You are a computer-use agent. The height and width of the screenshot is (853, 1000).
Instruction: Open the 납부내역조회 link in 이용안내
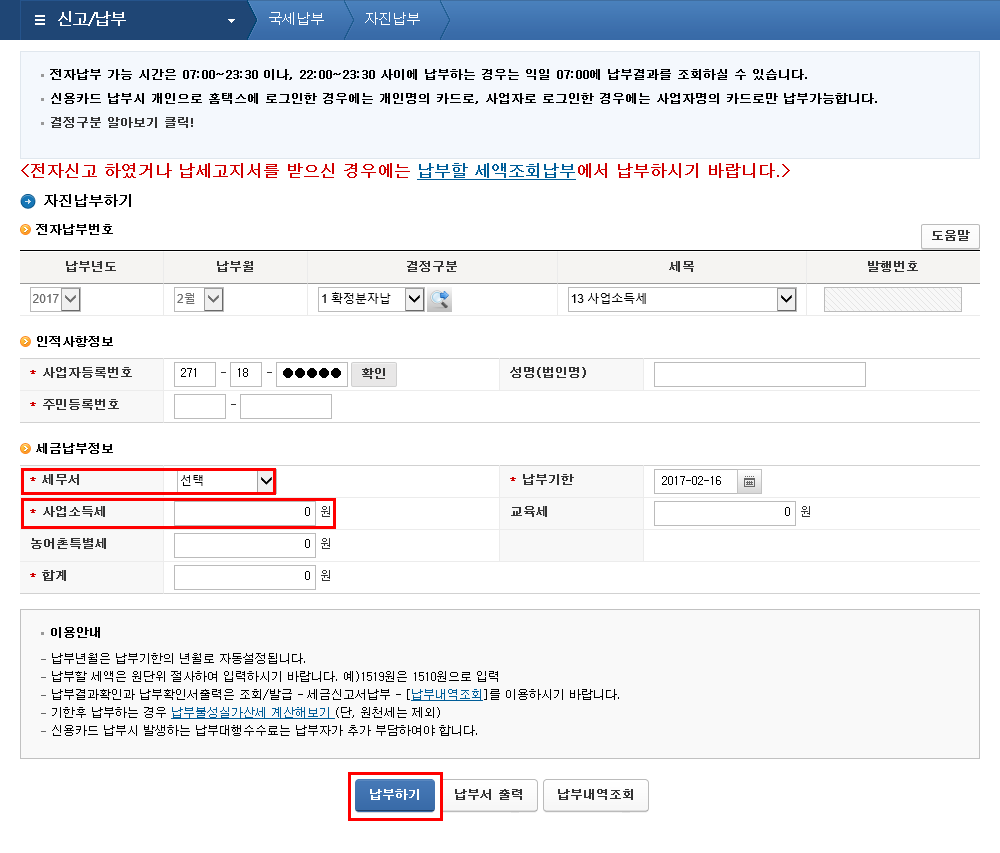click(446, 694)
